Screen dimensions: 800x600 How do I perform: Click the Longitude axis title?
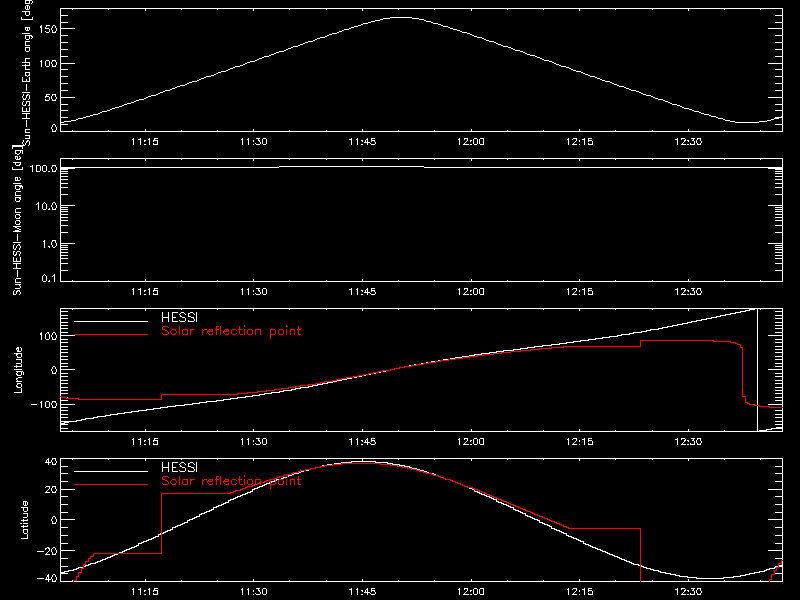(x=18, y=370)
